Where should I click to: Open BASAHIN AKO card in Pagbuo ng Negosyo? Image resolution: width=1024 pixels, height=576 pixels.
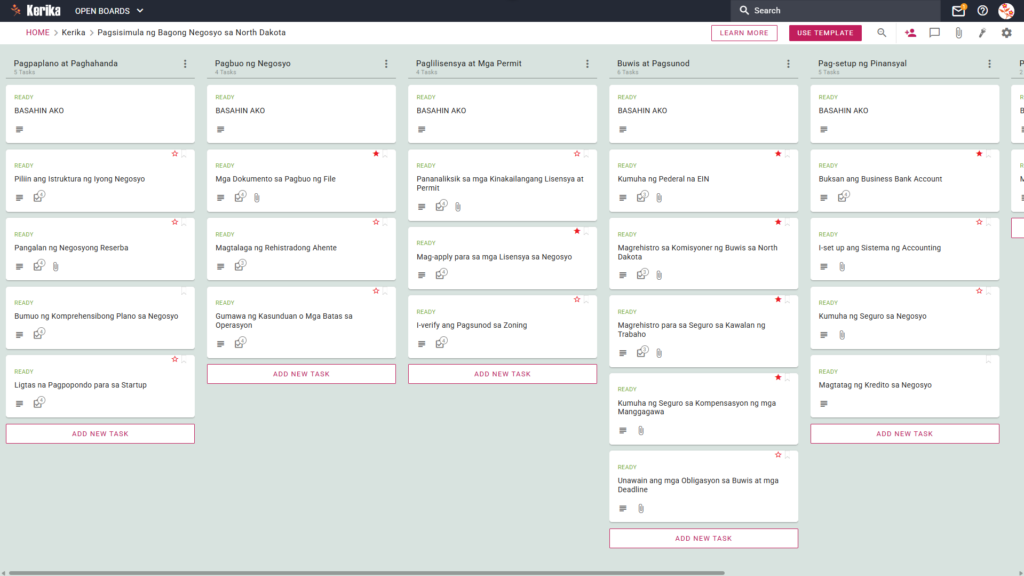tap(301, 114)
